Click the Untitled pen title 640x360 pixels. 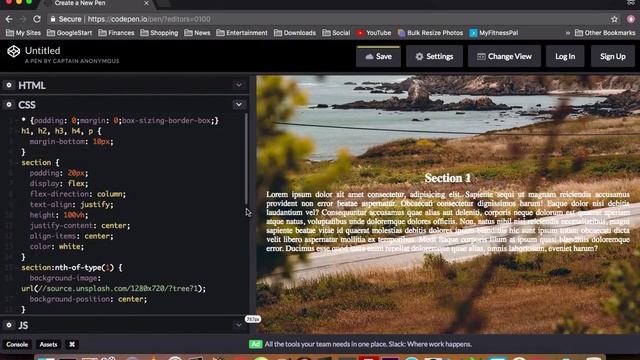[x=42, y=51]
